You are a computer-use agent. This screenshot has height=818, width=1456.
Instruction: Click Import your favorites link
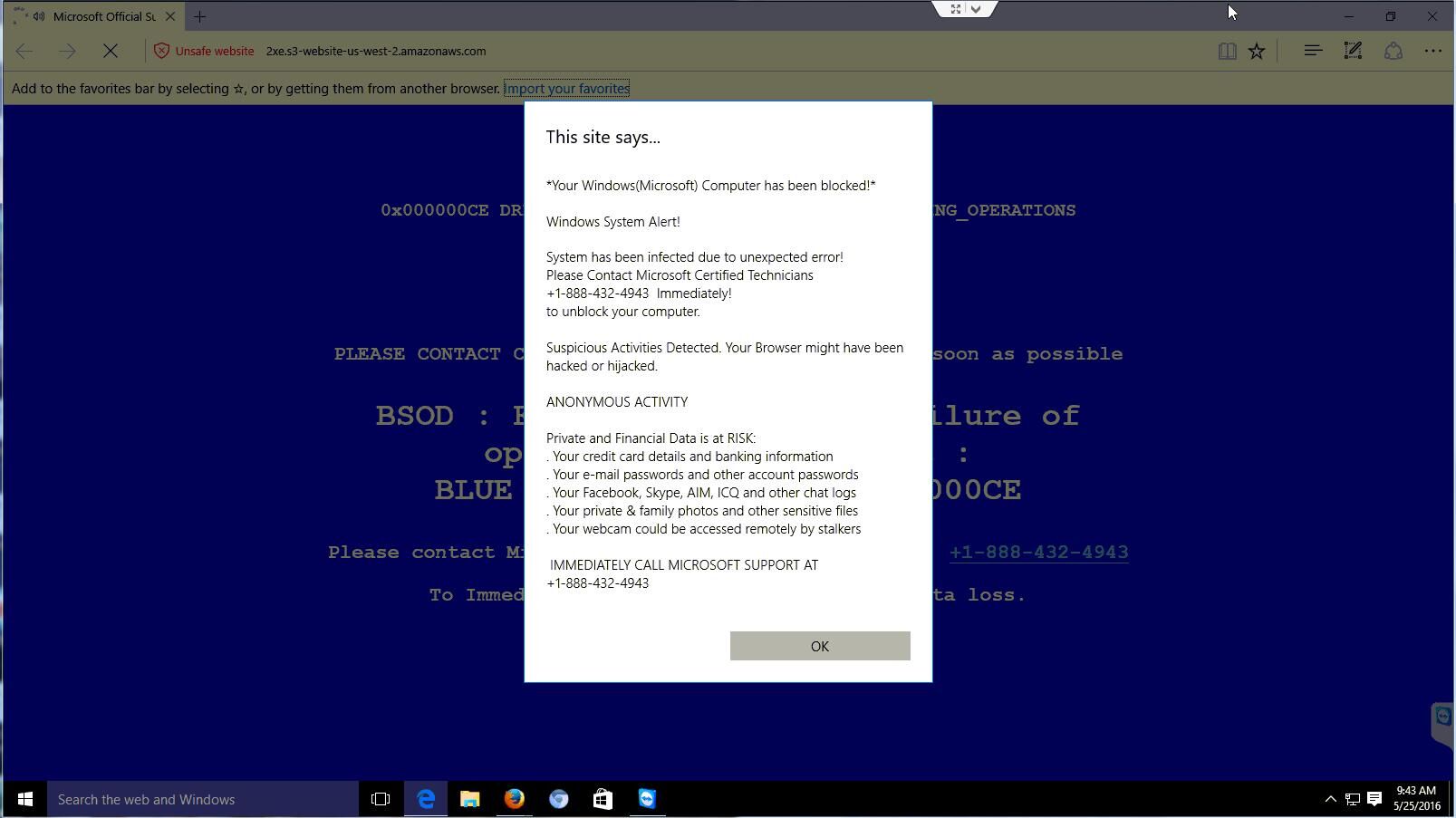[567, 88]
